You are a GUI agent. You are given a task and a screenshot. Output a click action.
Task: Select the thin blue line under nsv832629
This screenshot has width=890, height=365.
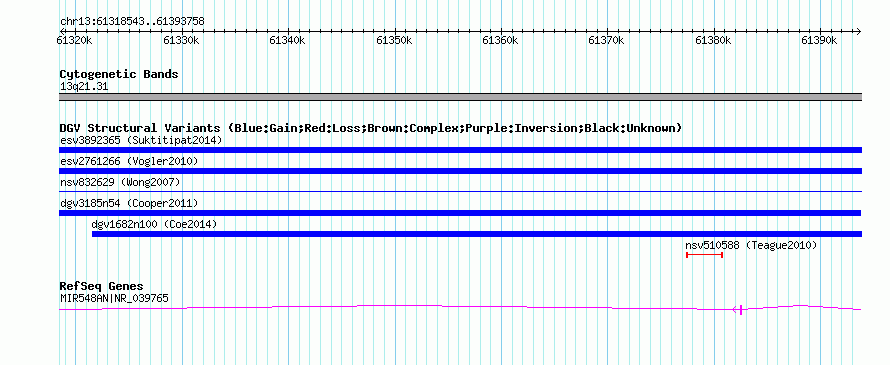[x=460, y=192]
